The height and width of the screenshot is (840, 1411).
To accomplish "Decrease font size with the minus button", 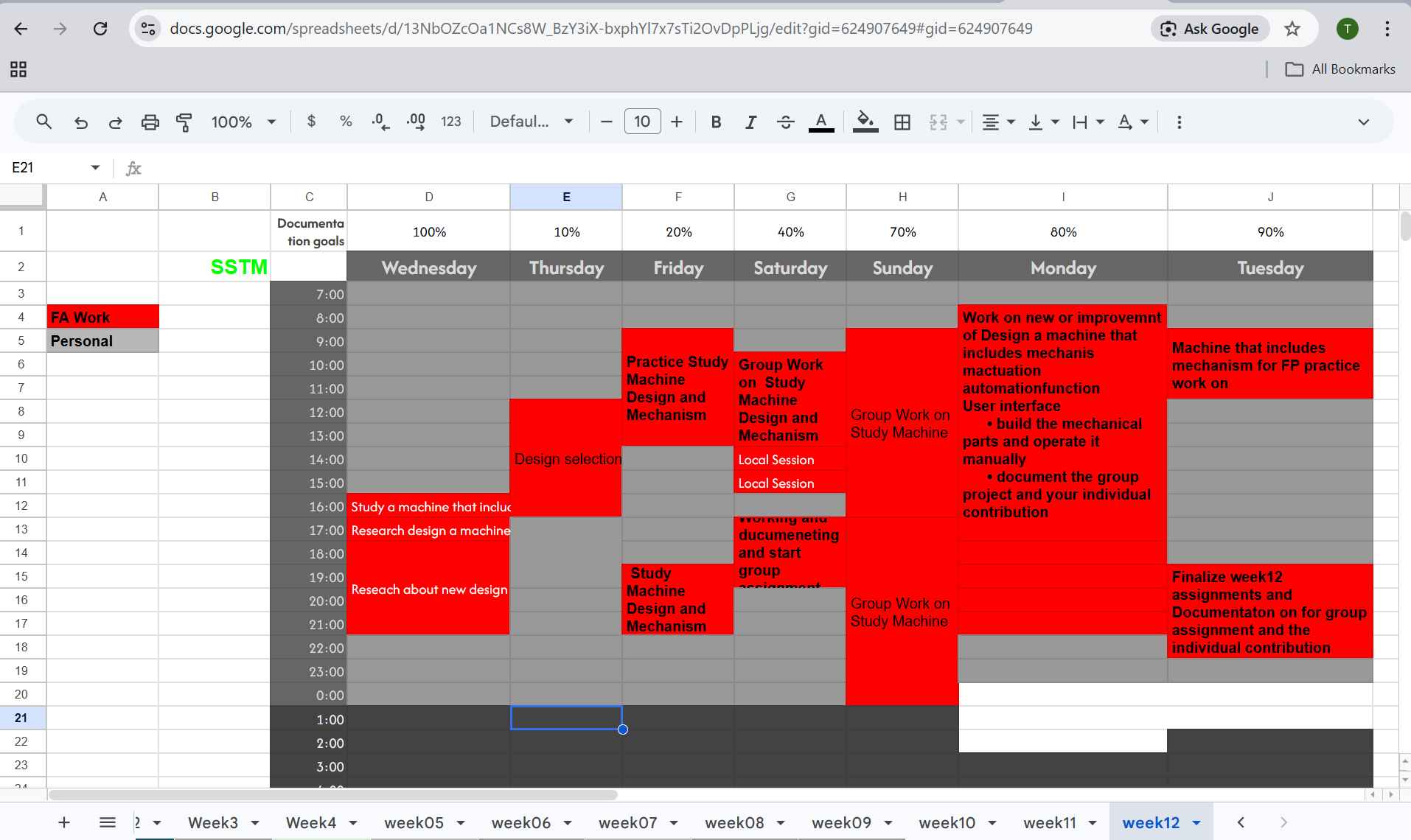I will (x=607, y=122).
